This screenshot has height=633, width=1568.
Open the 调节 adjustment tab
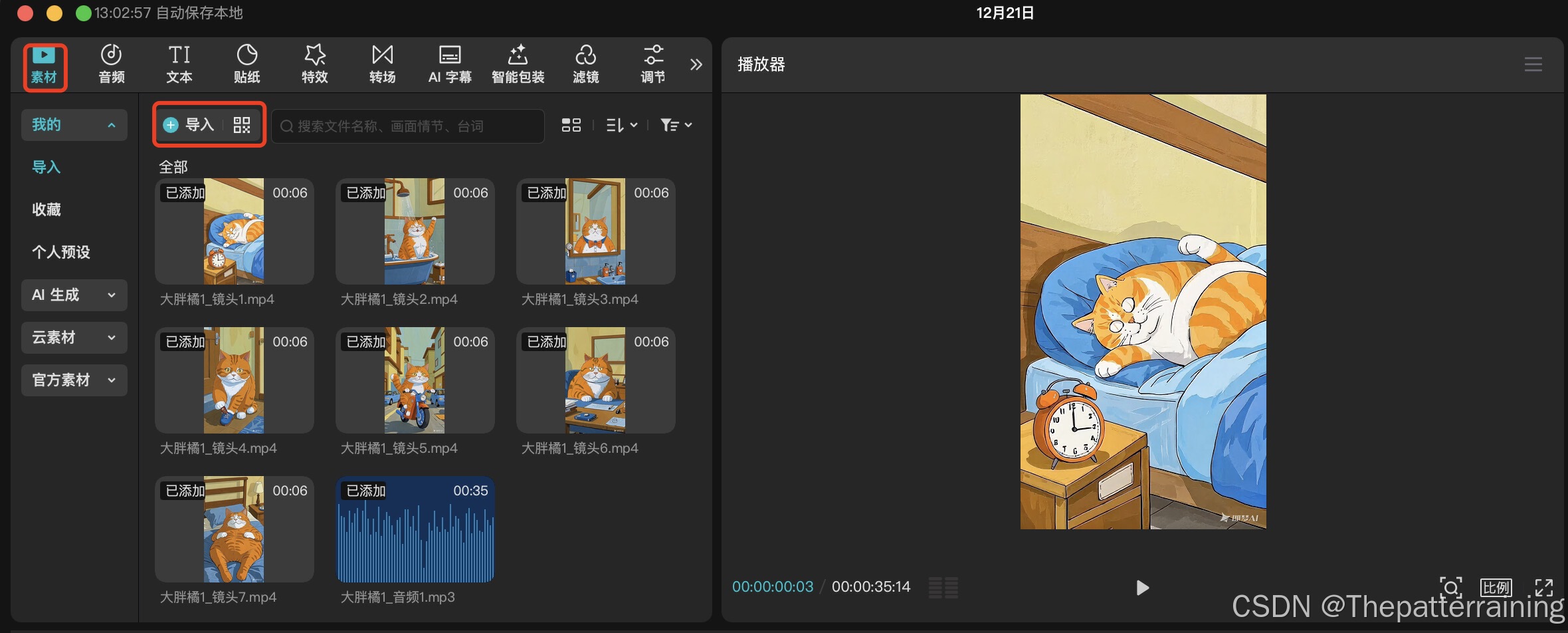point(653,64)
